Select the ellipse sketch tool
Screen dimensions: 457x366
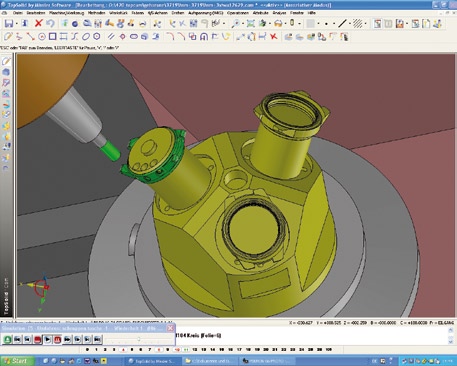click(x=86, y=36)
